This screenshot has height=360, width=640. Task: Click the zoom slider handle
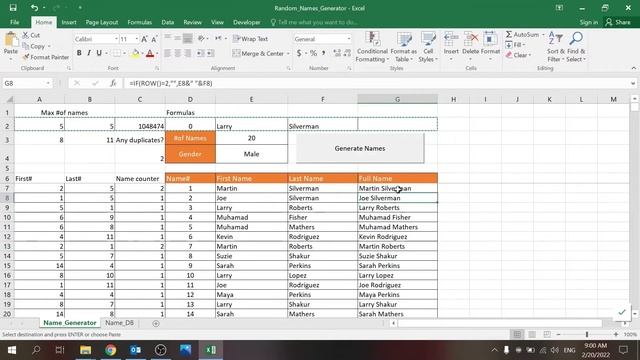587,334
